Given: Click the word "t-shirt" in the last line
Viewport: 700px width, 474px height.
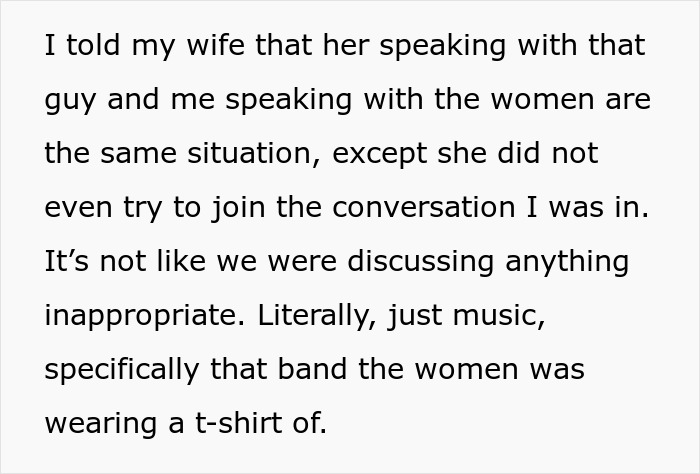Looking at the screenshot, I should click(242, 424).
